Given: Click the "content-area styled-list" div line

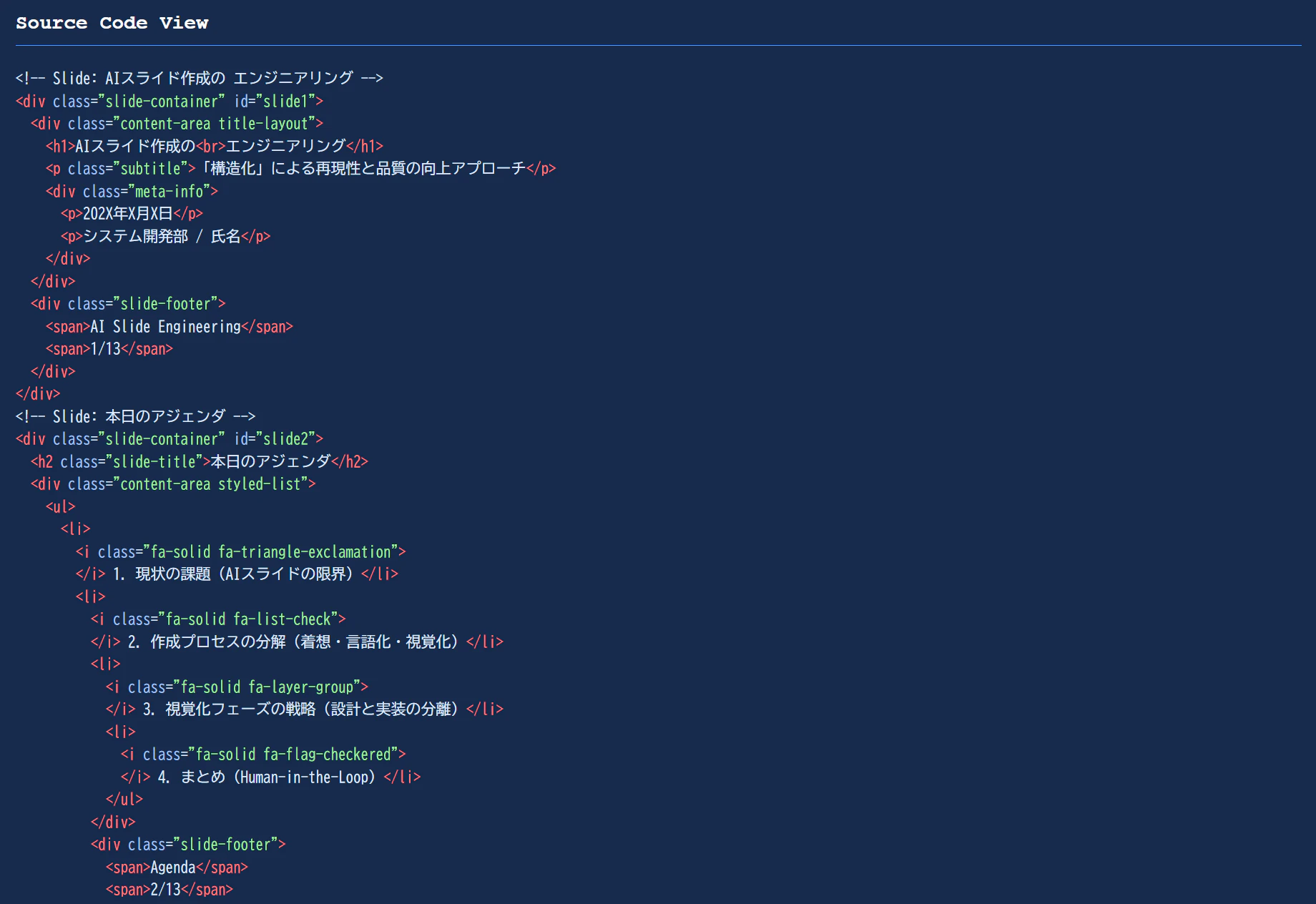Looking at the screenshot, I should [x=173, y=484].
